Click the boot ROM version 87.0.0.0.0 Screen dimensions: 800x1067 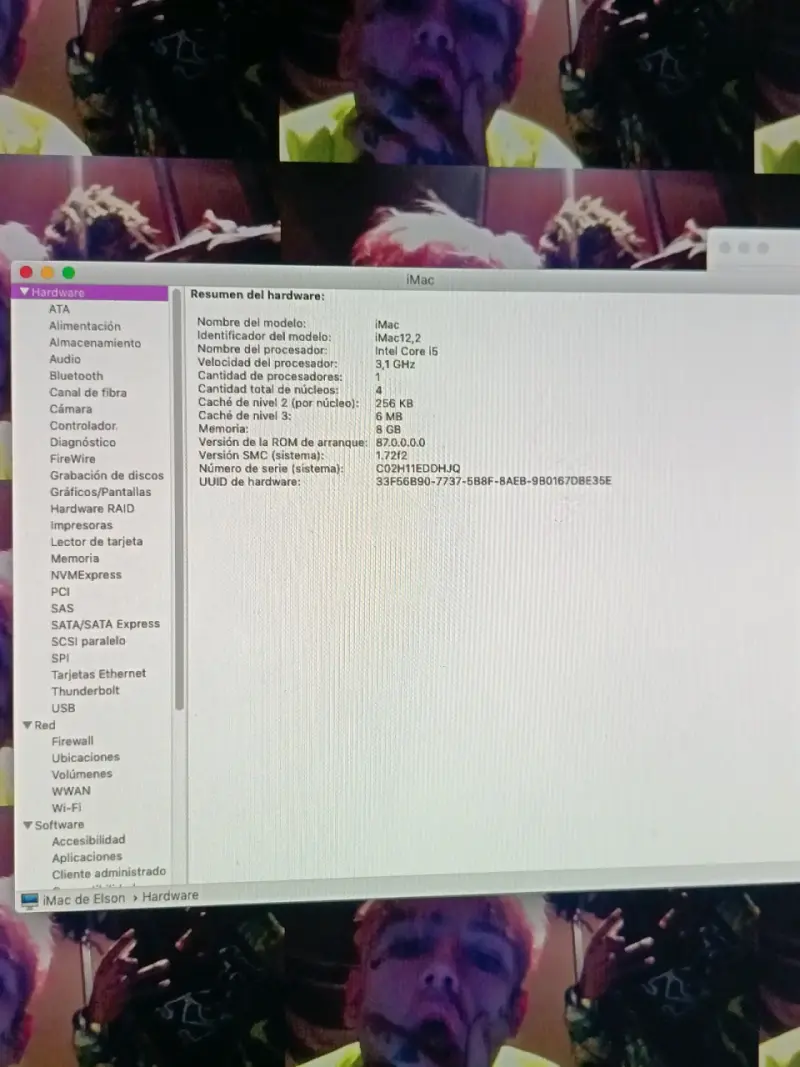pyautogui.click(x=400, y=442)
